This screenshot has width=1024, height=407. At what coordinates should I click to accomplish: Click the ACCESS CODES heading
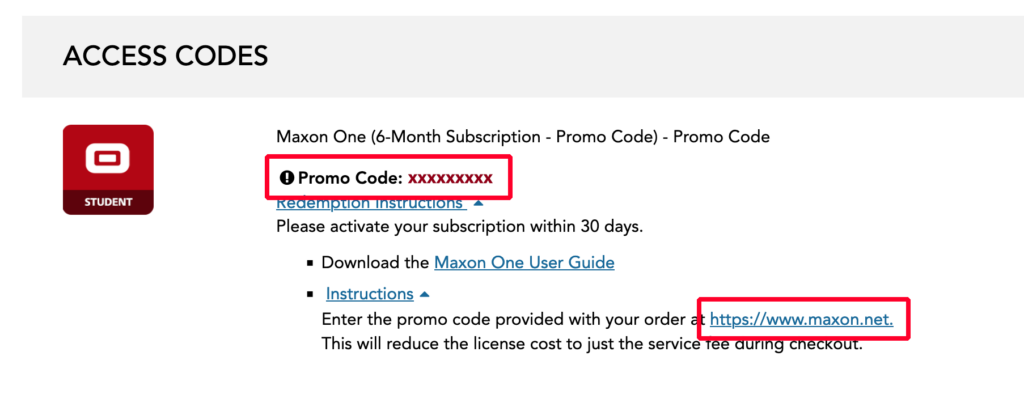(165, 56)
